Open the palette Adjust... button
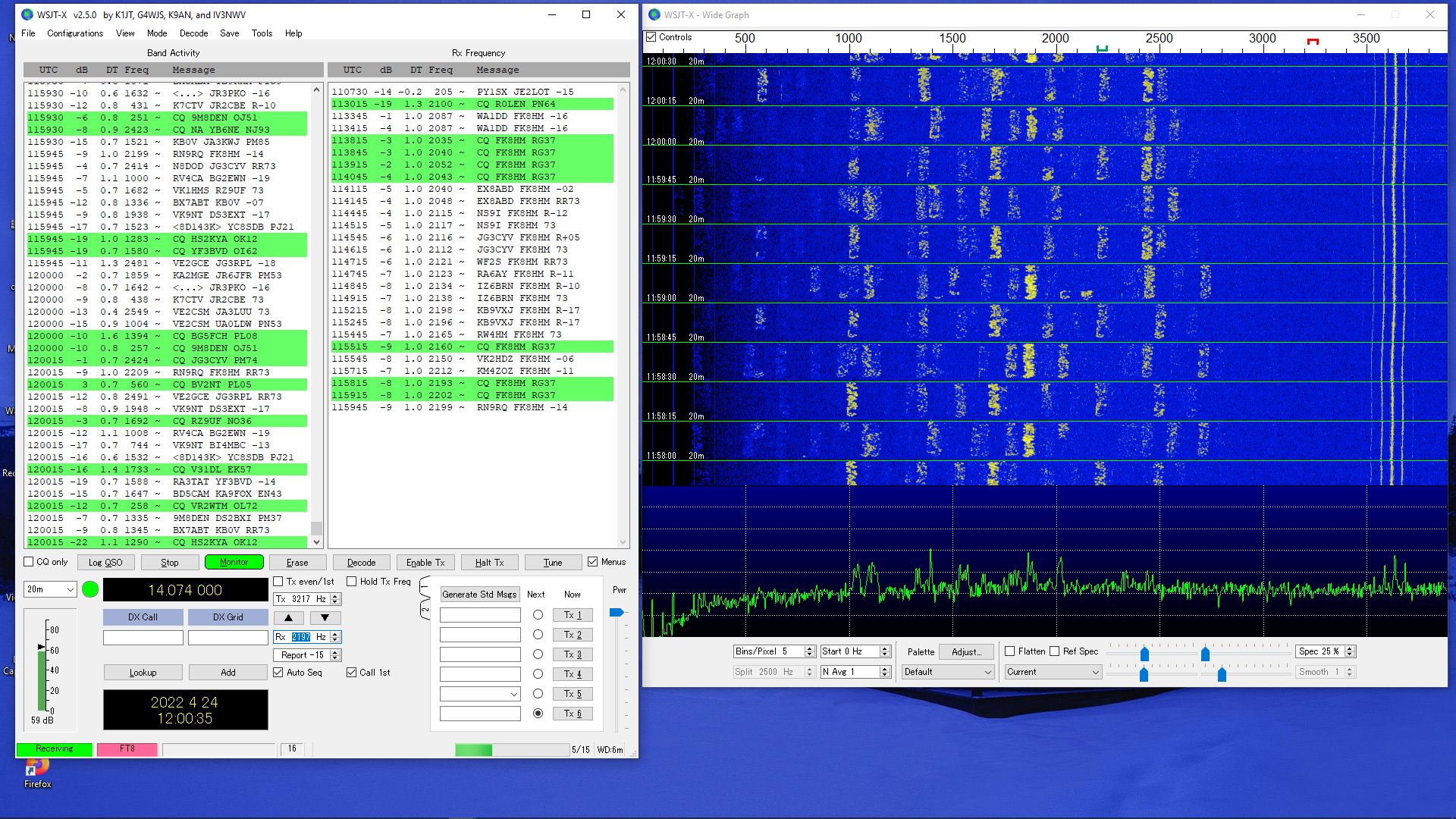Image resolution: width=1456 pixels, height=819 pixels. (966, 651)
